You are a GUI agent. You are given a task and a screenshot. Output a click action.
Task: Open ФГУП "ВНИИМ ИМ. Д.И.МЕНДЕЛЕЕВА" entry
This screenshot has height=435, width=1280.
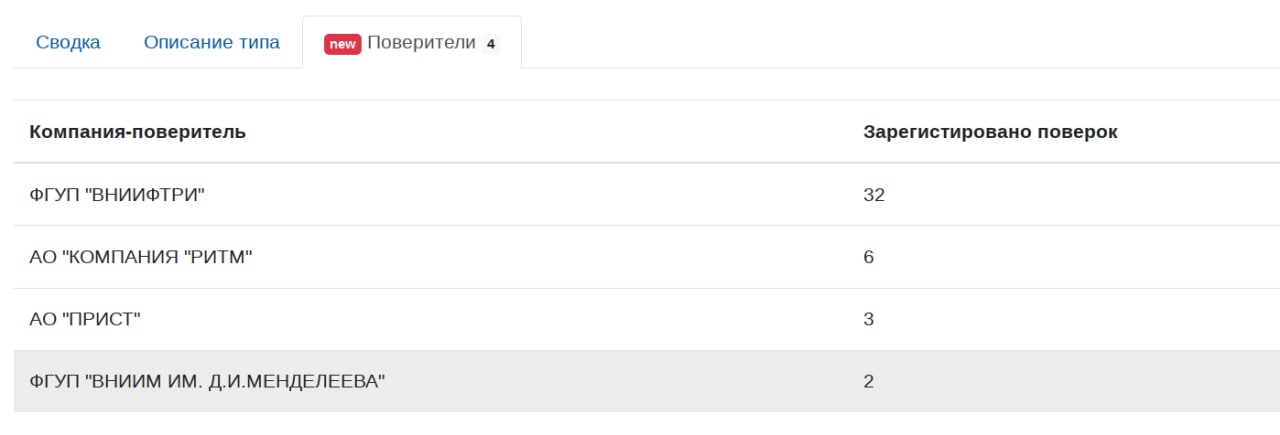[x=207, y=381]
